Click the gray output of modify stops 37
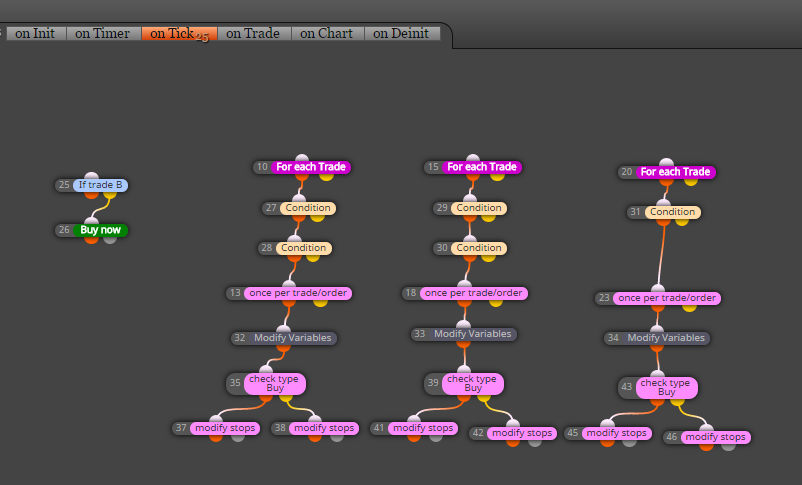 238,437
